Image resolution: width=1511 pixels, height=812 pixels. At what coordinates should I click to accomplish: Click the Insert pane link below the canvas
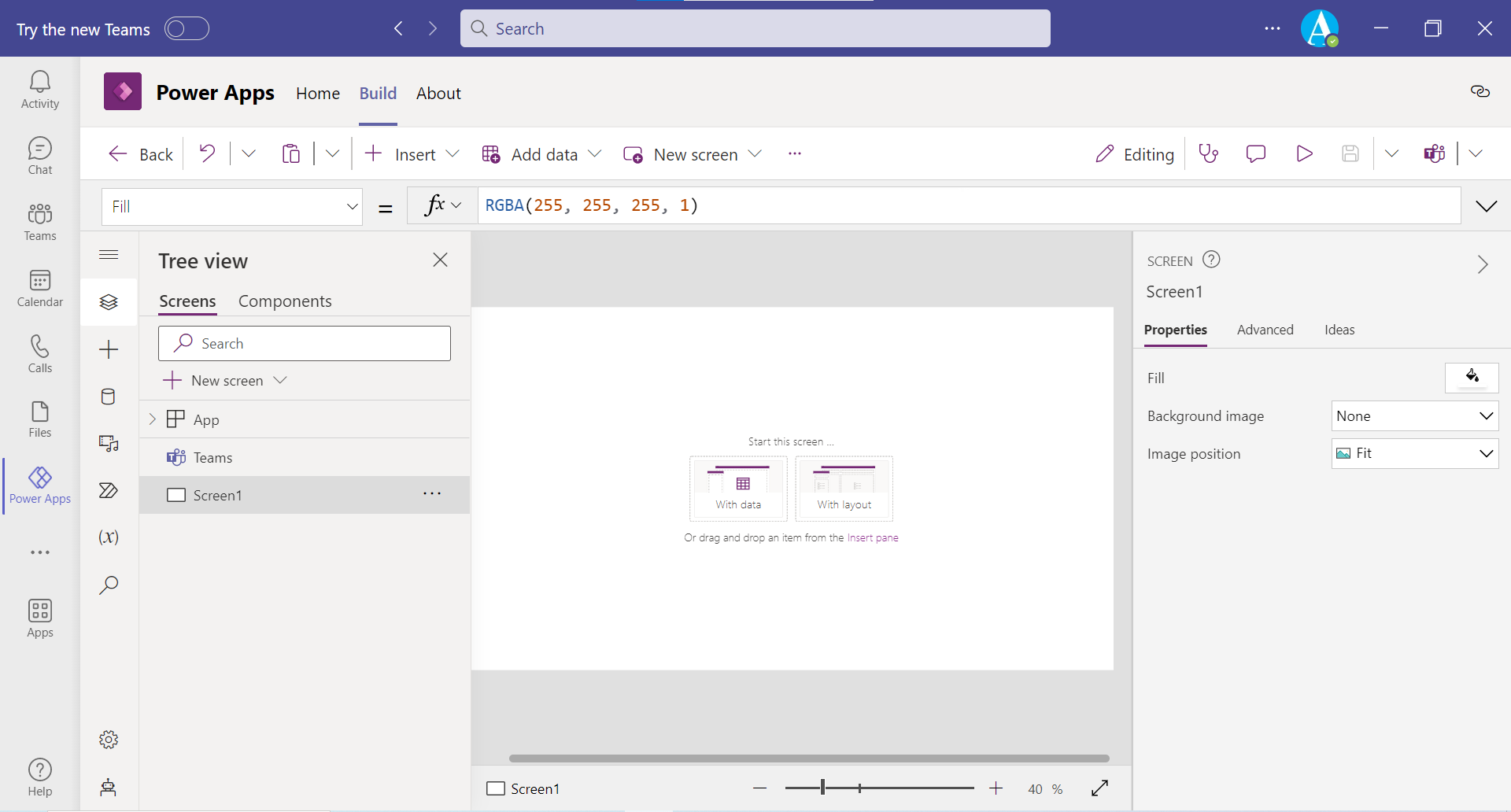(872, 537)
